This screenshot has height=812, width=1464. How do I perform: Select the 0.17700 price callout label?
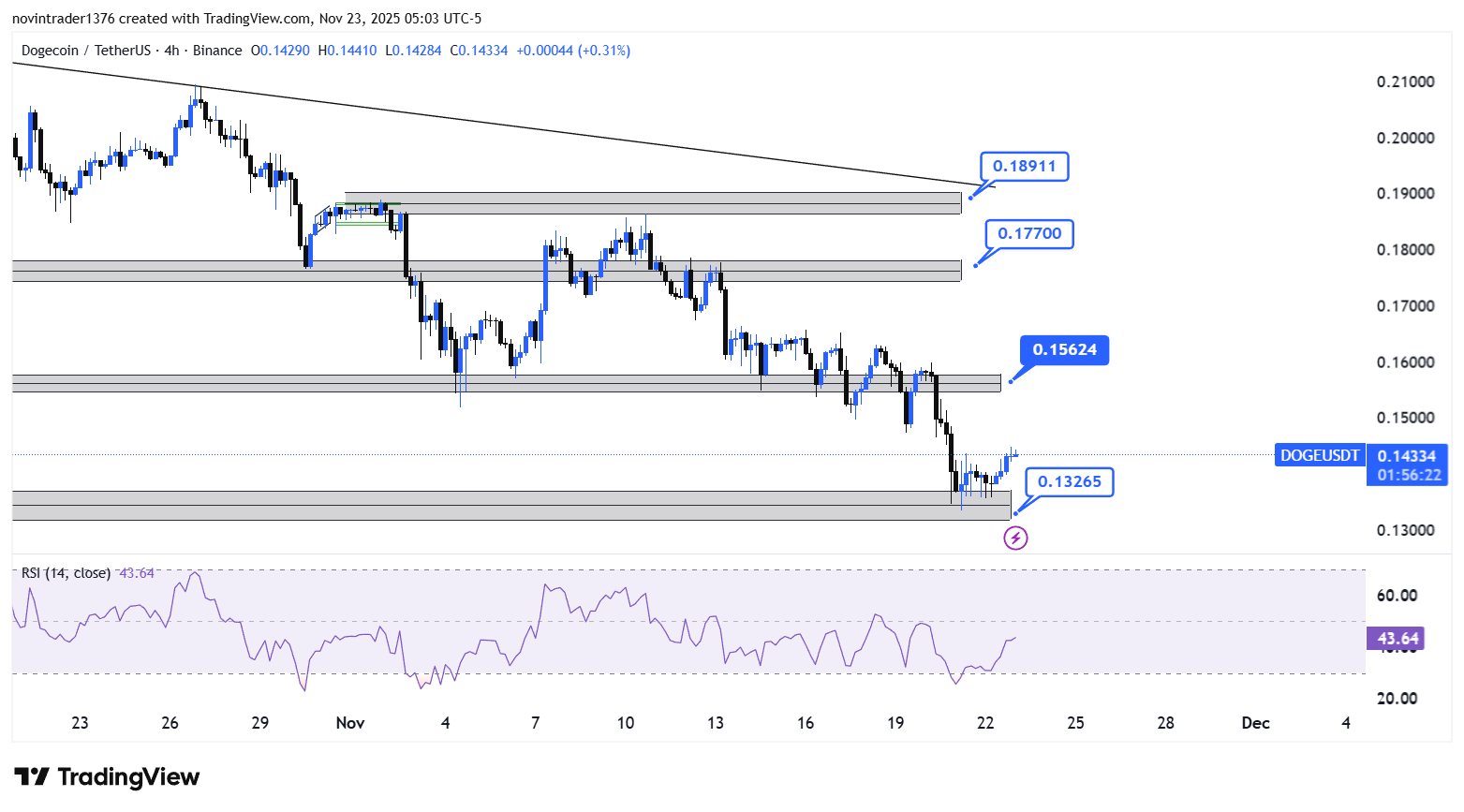[x=1029, y=234]
